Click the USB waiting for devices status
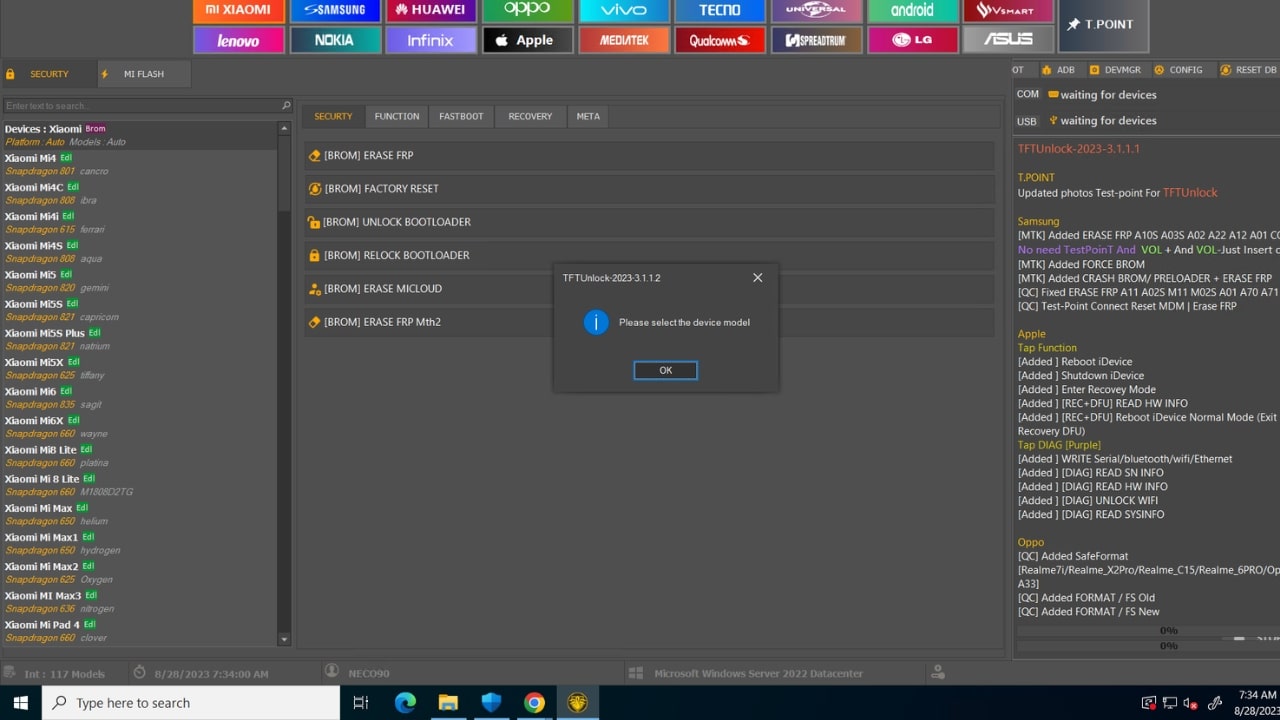1280x720 pixels. [x=1108, y=121]
